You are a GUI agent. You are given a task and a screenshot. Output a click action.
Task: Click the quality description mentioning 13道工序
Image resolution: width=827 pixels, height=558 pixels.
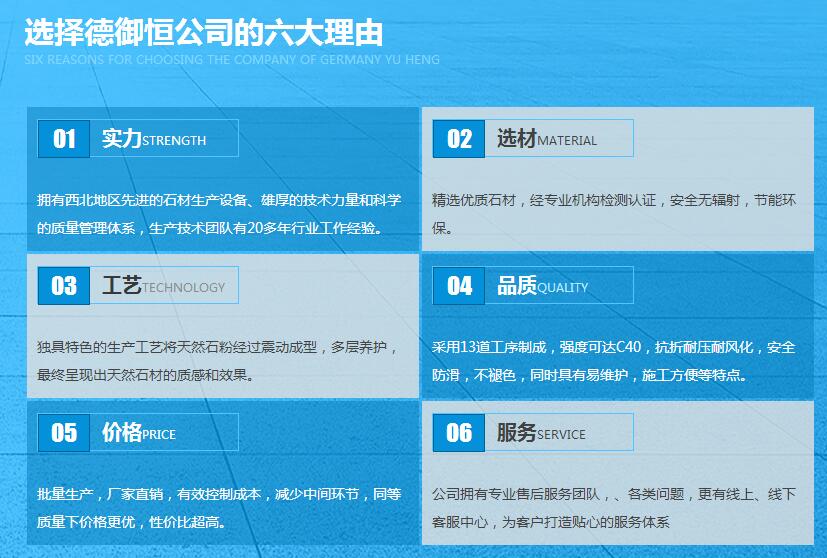(x=614, y=361)
